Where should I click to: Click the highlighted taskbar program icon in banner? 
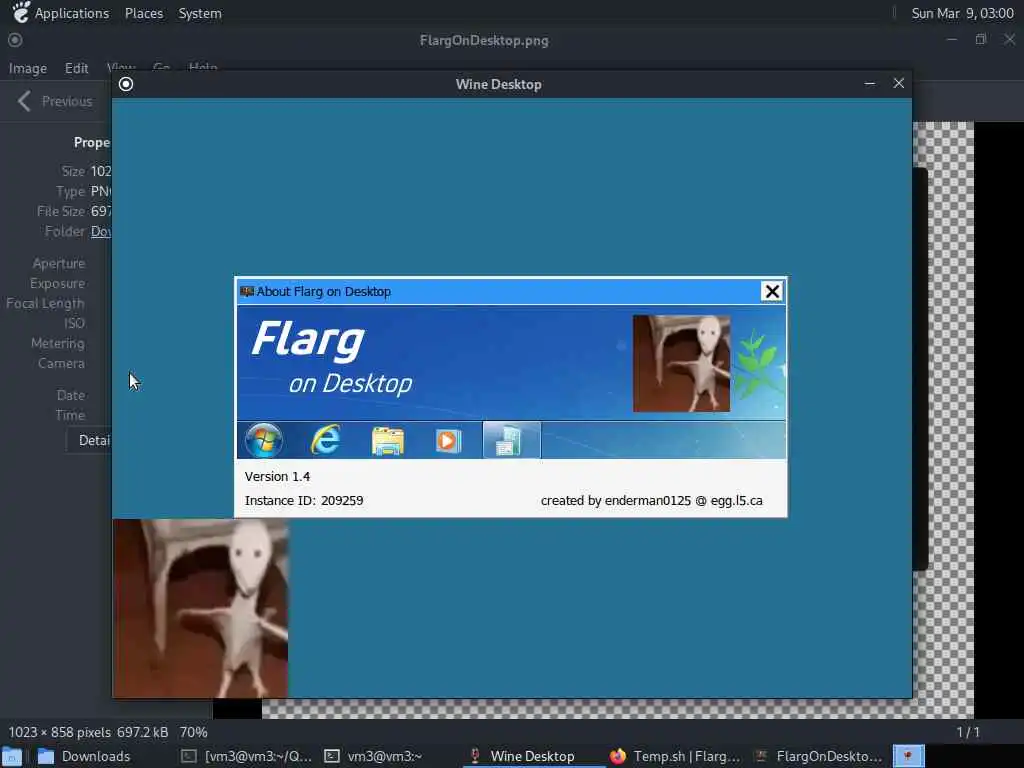[511, 440]
